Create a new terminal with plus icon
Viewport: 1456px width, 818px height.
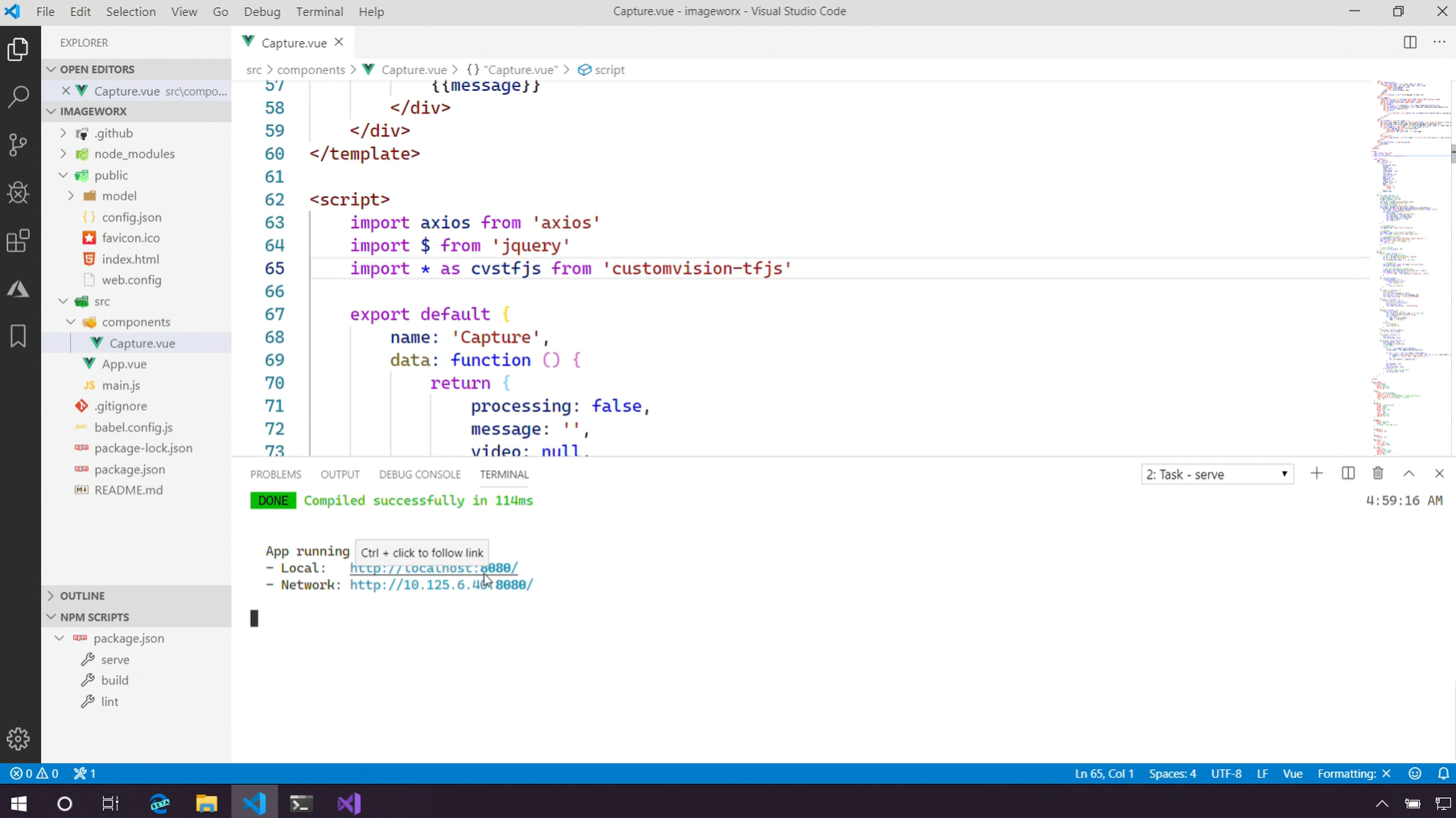pos(1317,474)
